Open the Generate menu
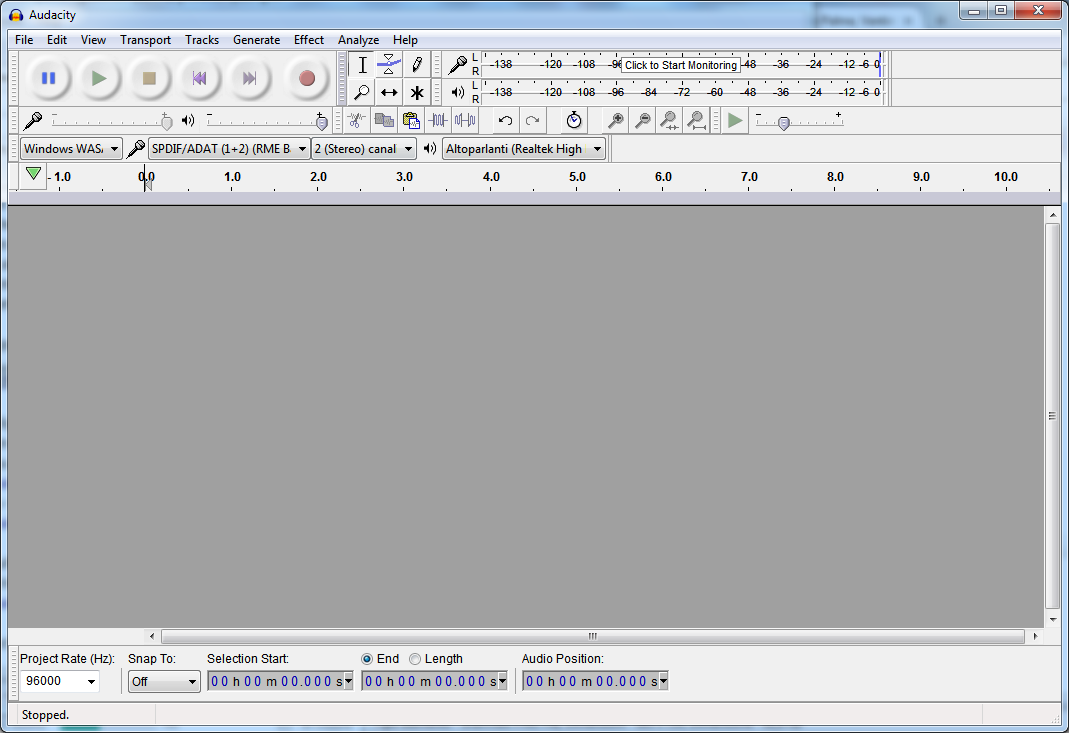The width and height of the screenshot is (1069, 733). point(256,40)
